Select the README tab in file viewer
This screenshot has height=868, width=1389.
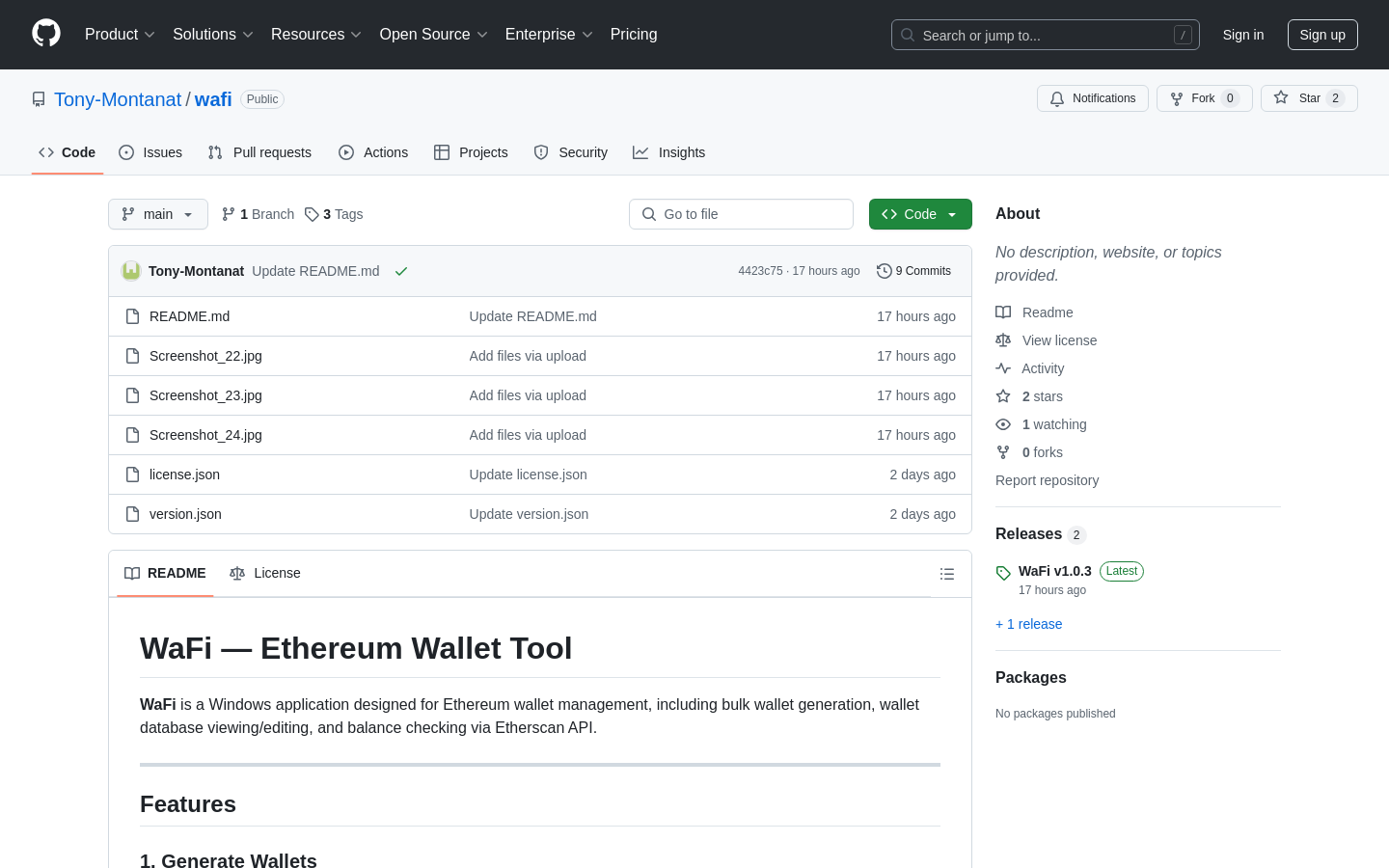pos(165,573)
